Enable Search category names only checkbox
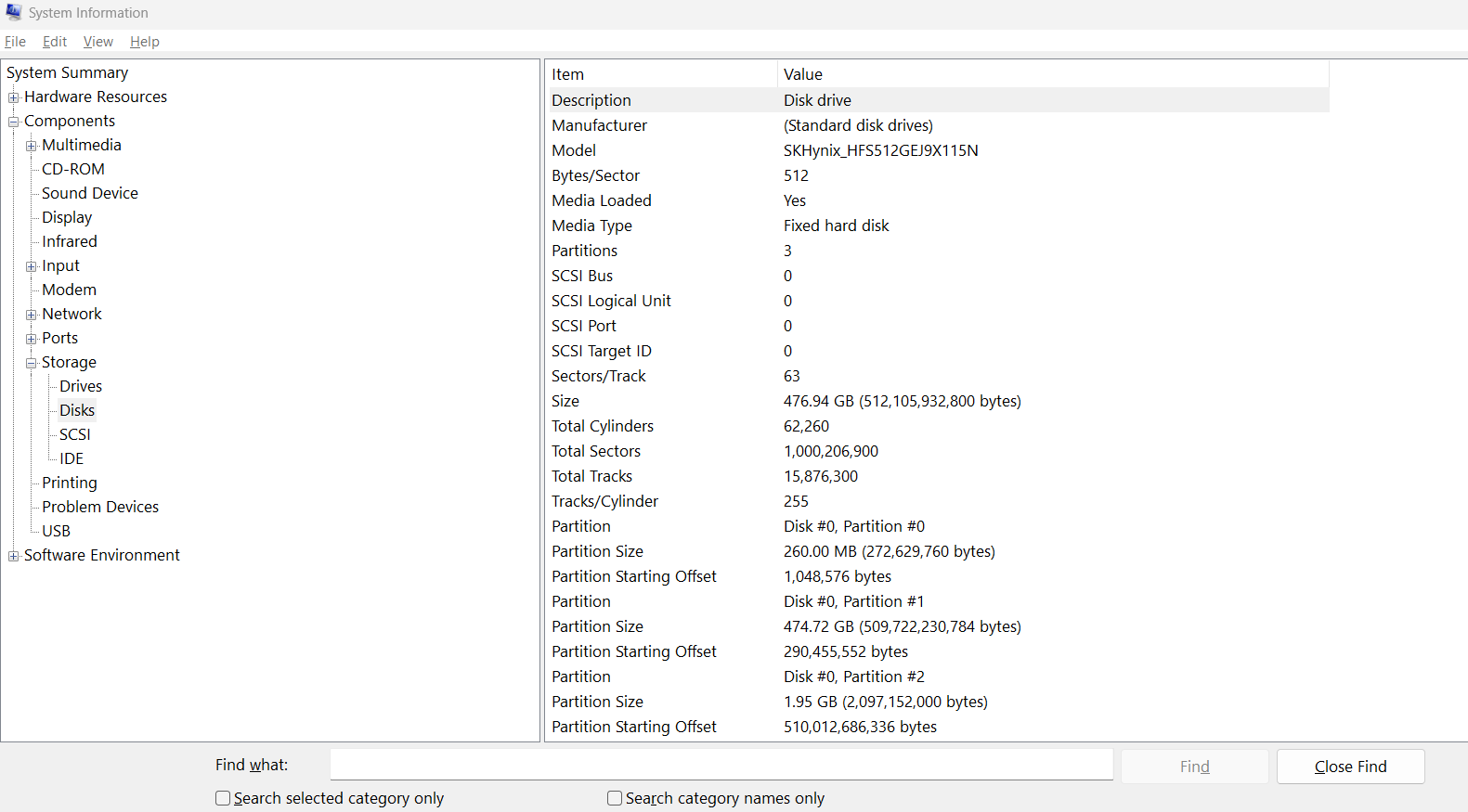Viewport: 1468px width, 812px height. click(x=615, y=798)
